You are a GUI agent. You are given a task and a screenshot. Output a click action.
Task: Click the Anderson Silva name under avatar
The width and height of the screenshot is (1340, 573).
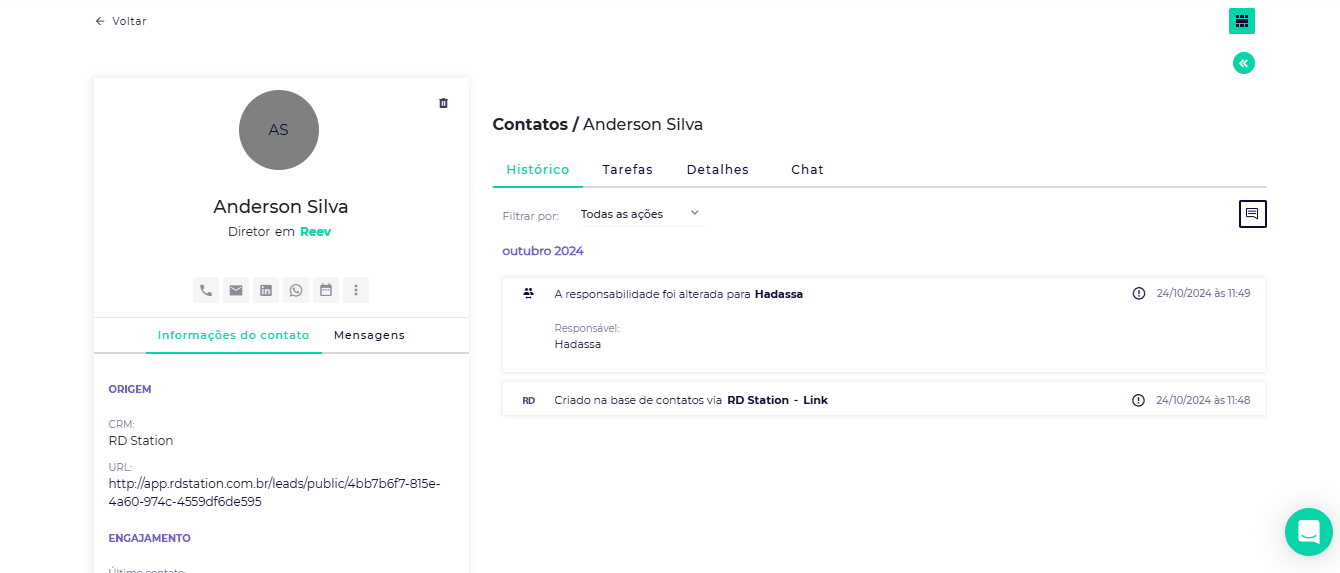[281, 207]
